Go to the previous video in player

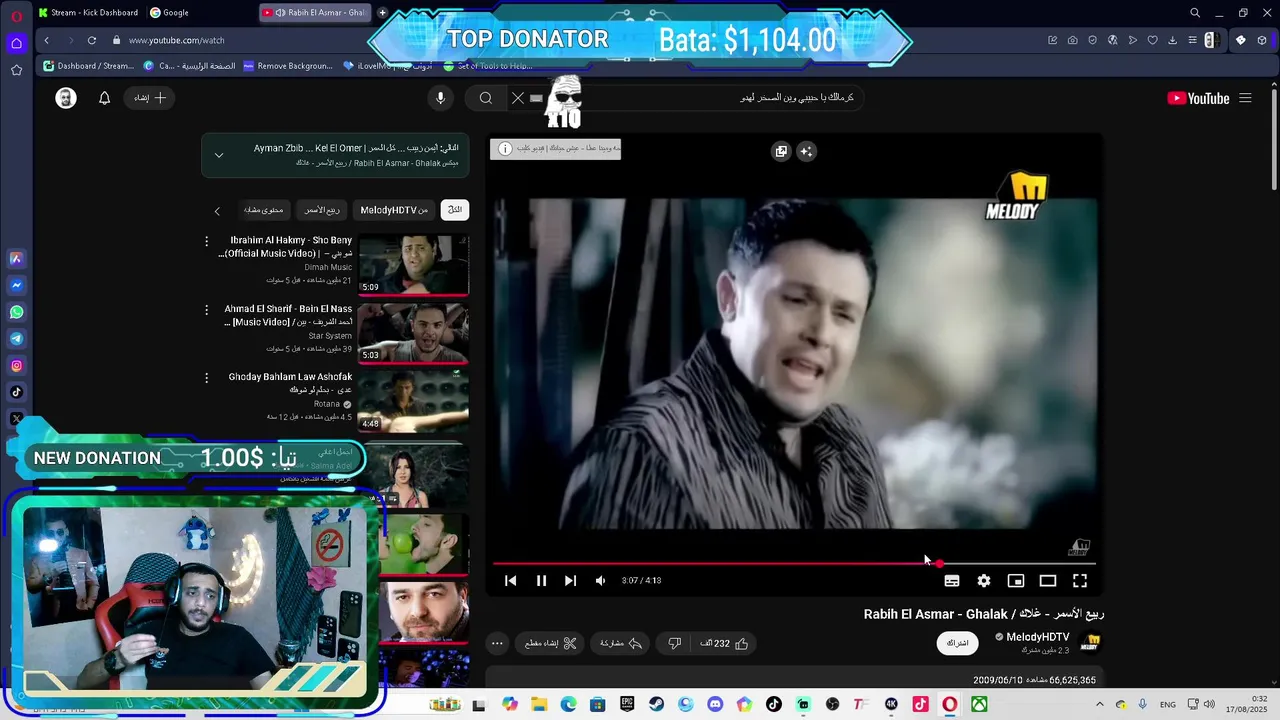(510, 580)
